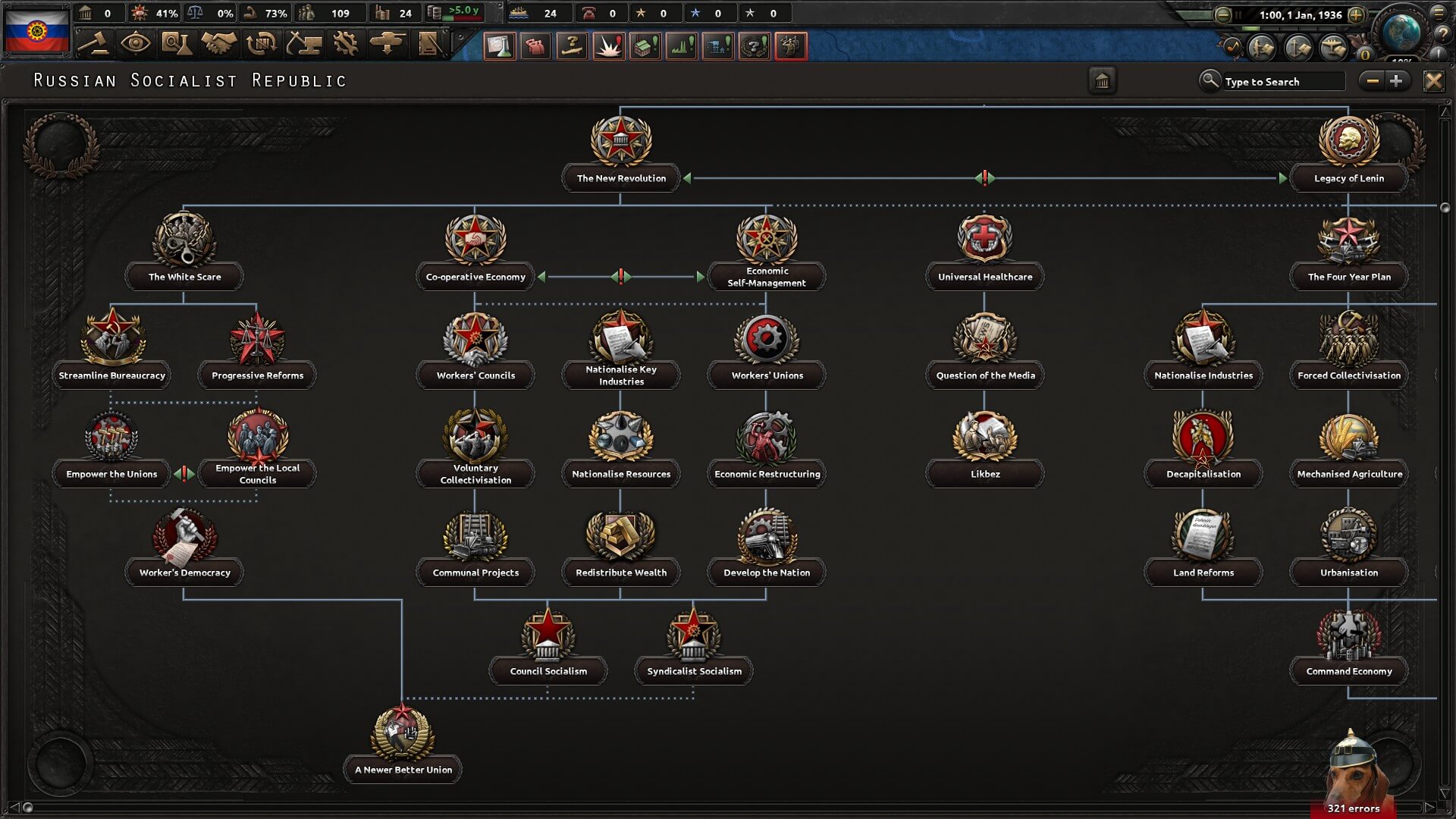1456x819 pixels.
Task: Click the Russian Socialist Republic flag
Action: pos(36,30)
